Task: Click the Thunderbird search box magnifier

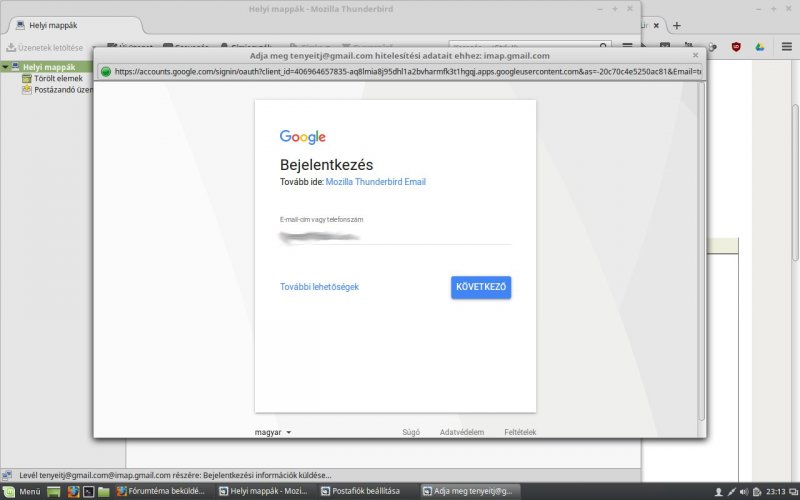Action: coord(604,46)
